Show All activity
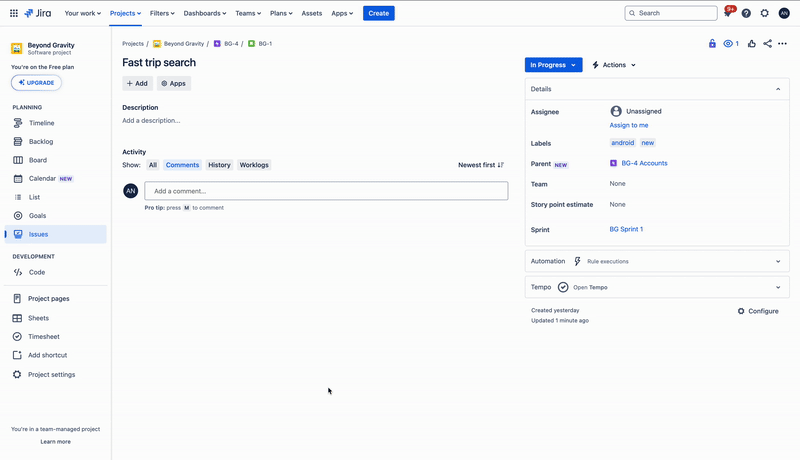Image resolution: width=800 pixels, height=460 pixels. (x=153, y=165)
